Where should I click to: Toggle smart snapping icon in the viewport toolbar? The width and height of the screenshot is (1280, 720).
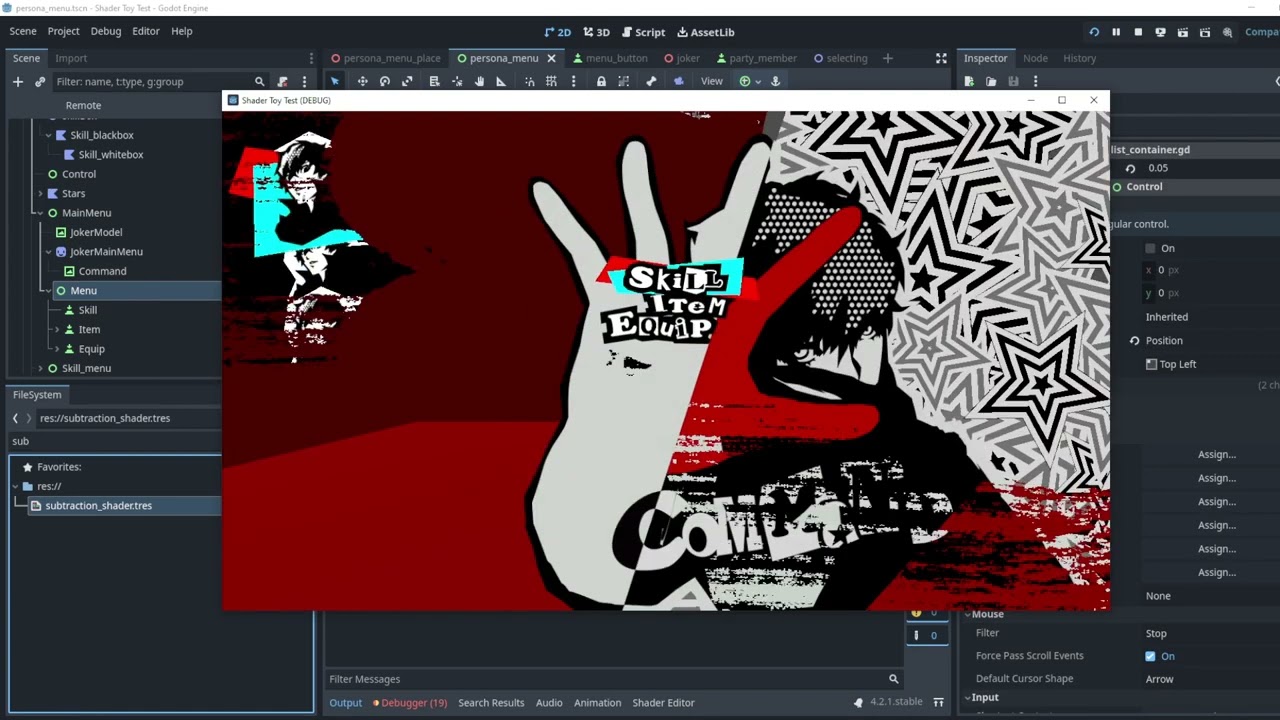[x=529, y=81]
